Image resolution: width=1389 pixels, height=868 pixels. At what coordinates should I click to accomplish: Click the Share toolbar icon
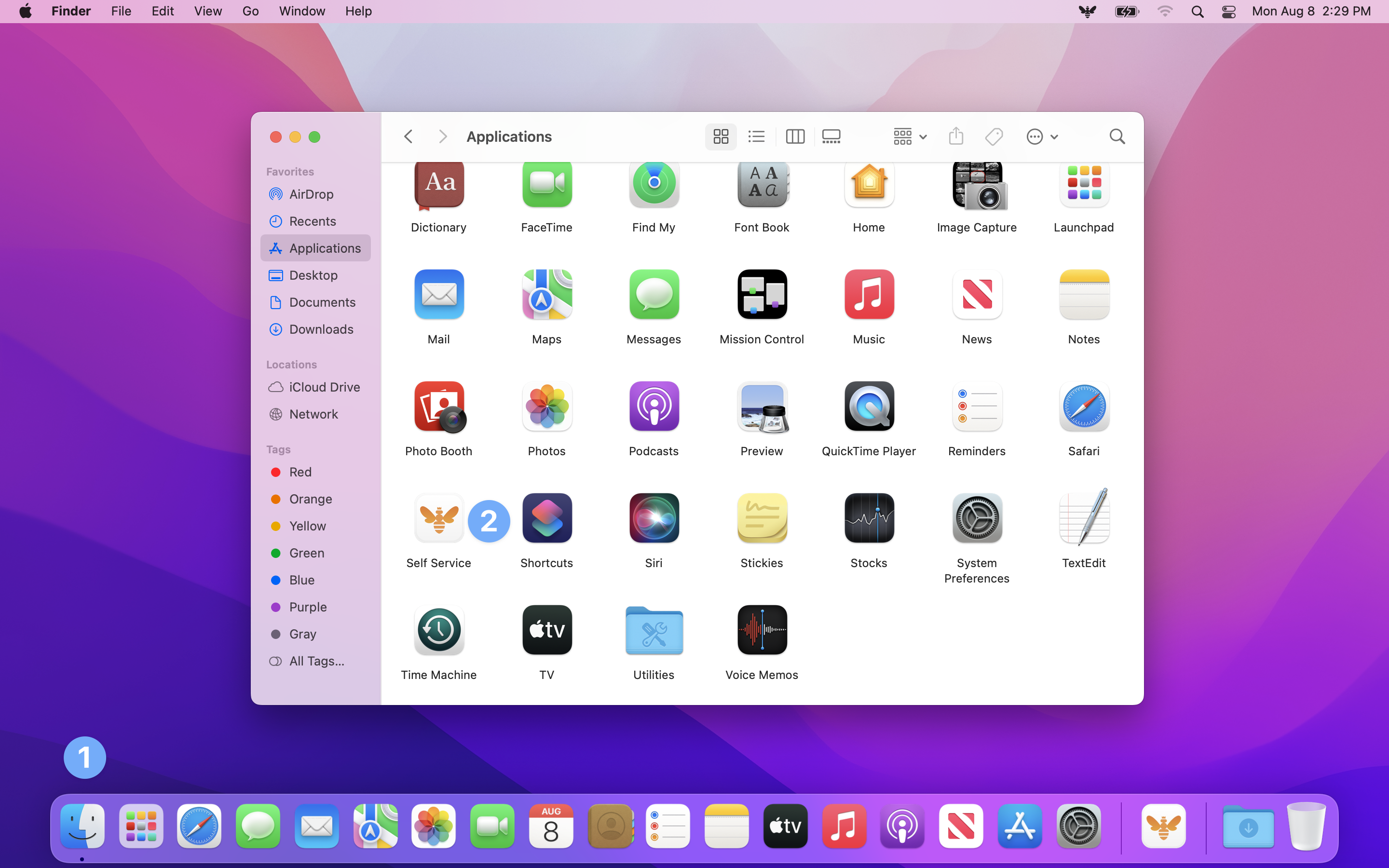955,136
